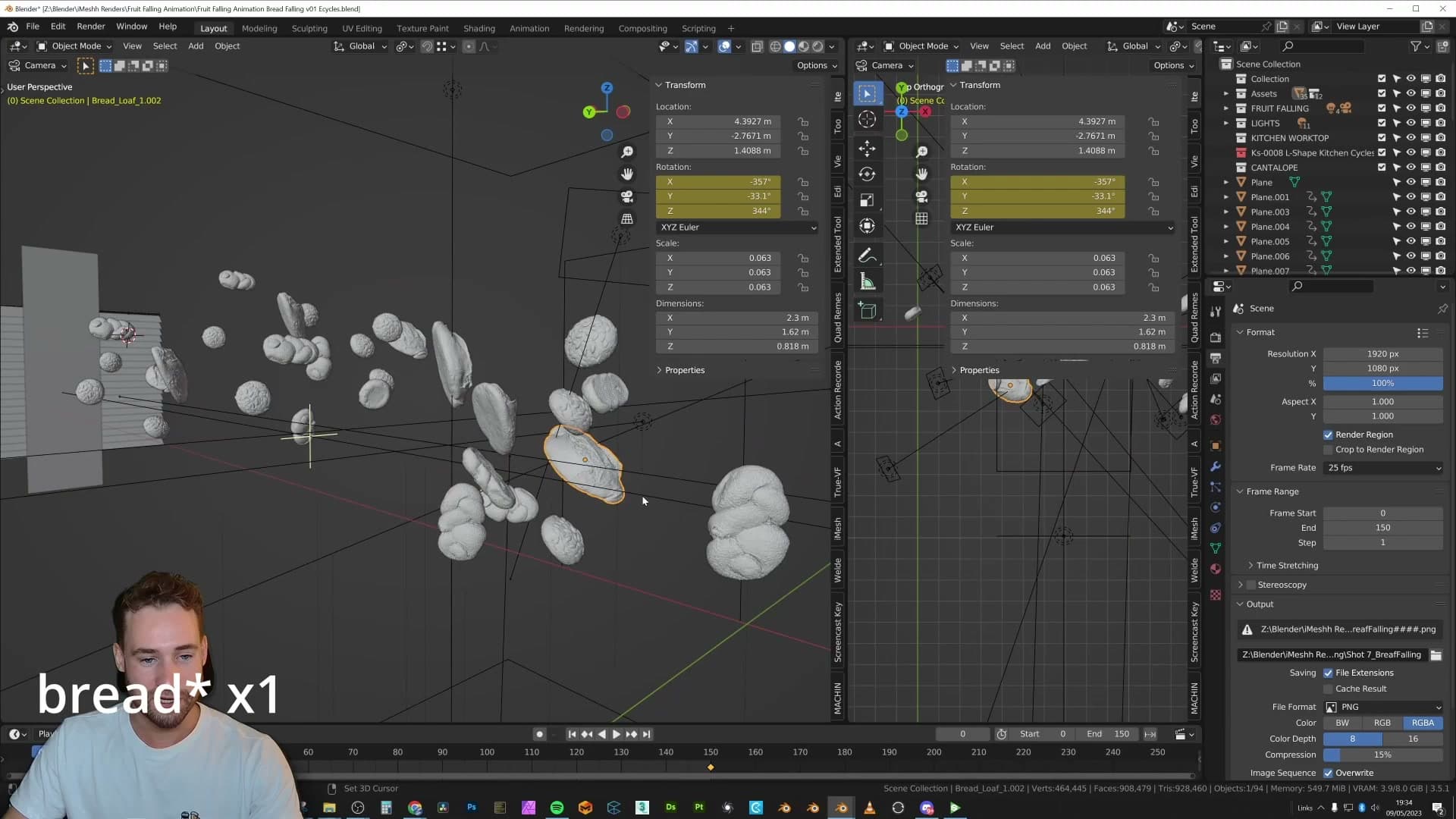Toggle Render Region checkbox
This screenshot has width=1456, height=819.
(x=1328, y=435)
